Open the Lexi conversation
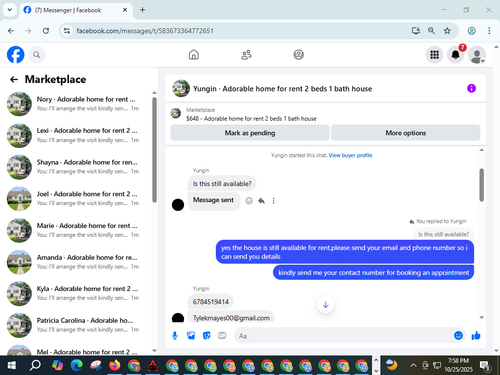 pyautogui.click(x=78, y=135)
